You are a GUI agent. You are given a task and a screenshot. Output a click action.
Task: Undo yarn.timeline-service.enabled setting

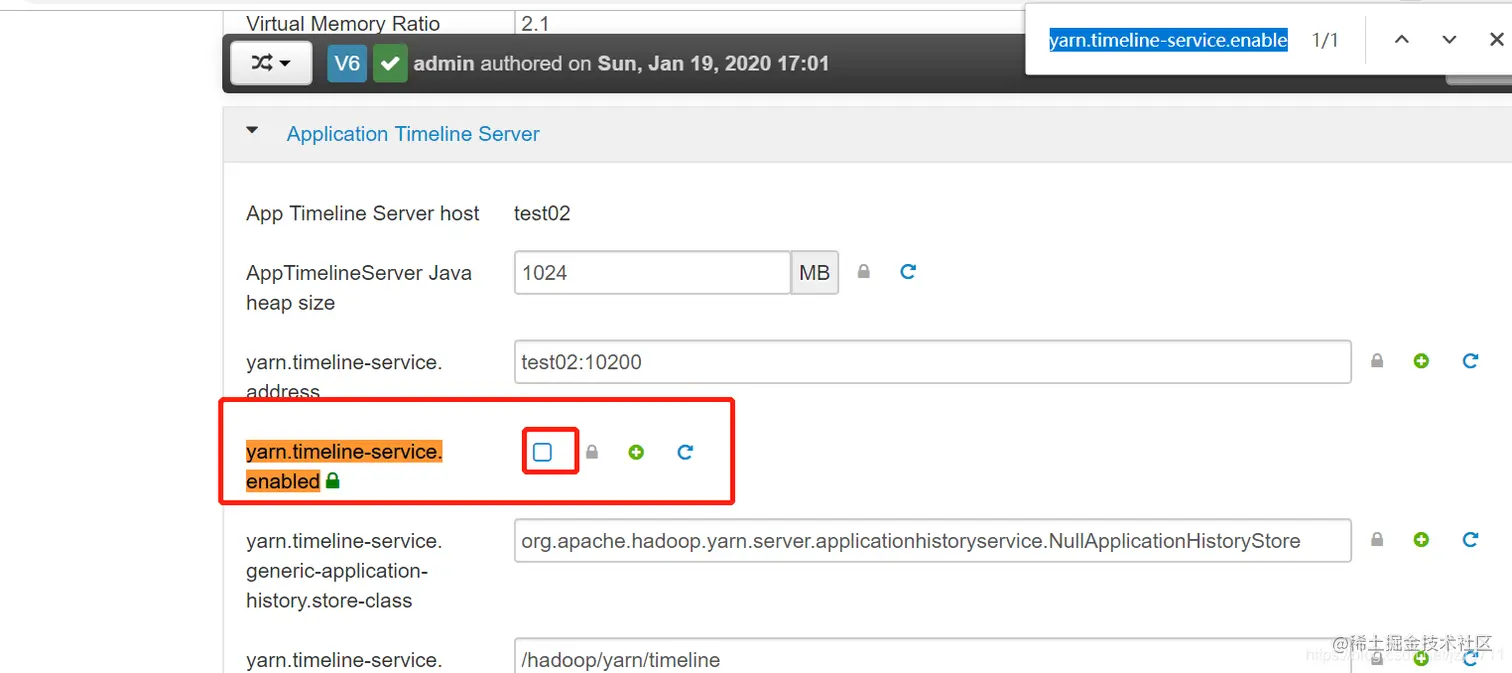coord(685,452)
